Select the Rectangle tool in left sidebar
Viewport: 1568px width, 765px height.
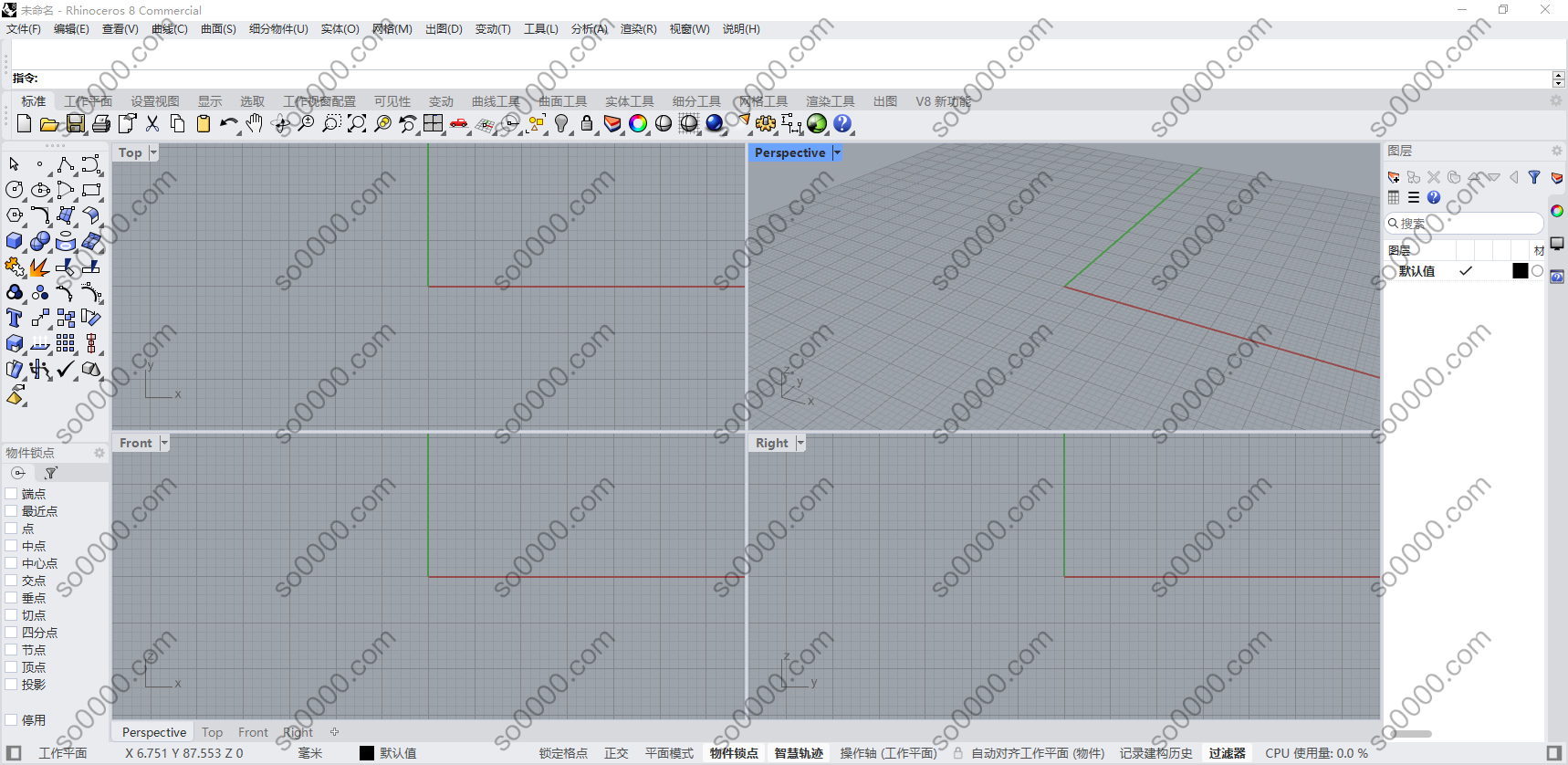pos(91,190)
